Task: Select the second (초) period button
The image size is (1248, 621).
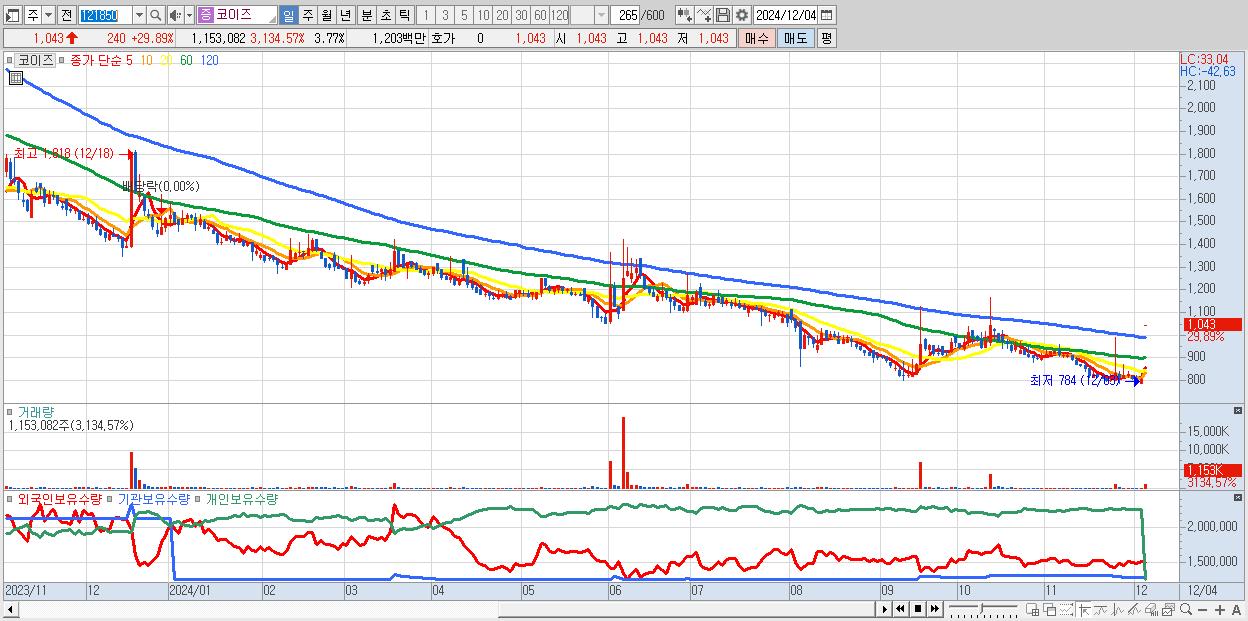Action: [x=386, y=15]
